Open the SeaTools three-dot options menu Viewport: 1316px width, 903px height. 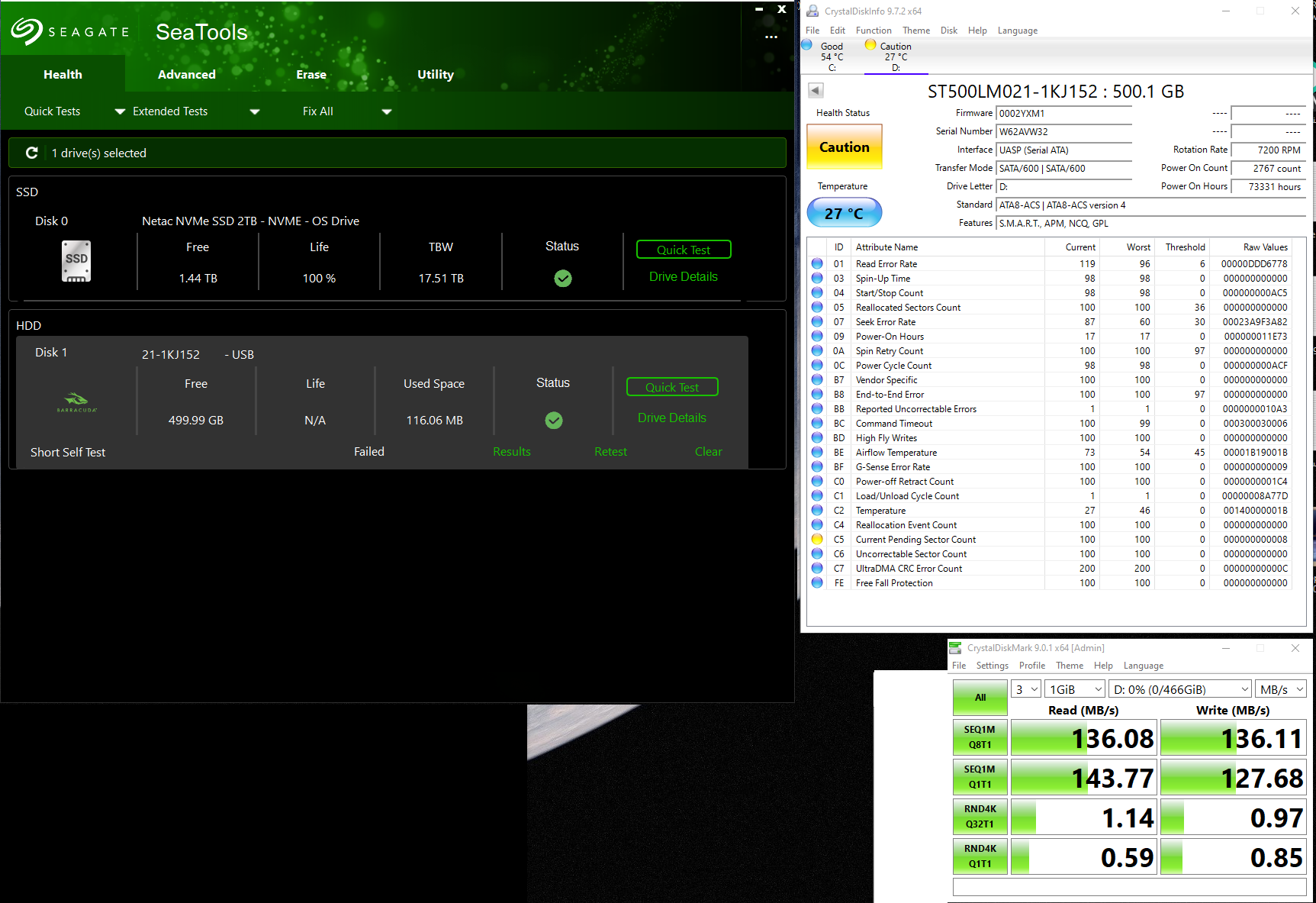tap(771, 37)
